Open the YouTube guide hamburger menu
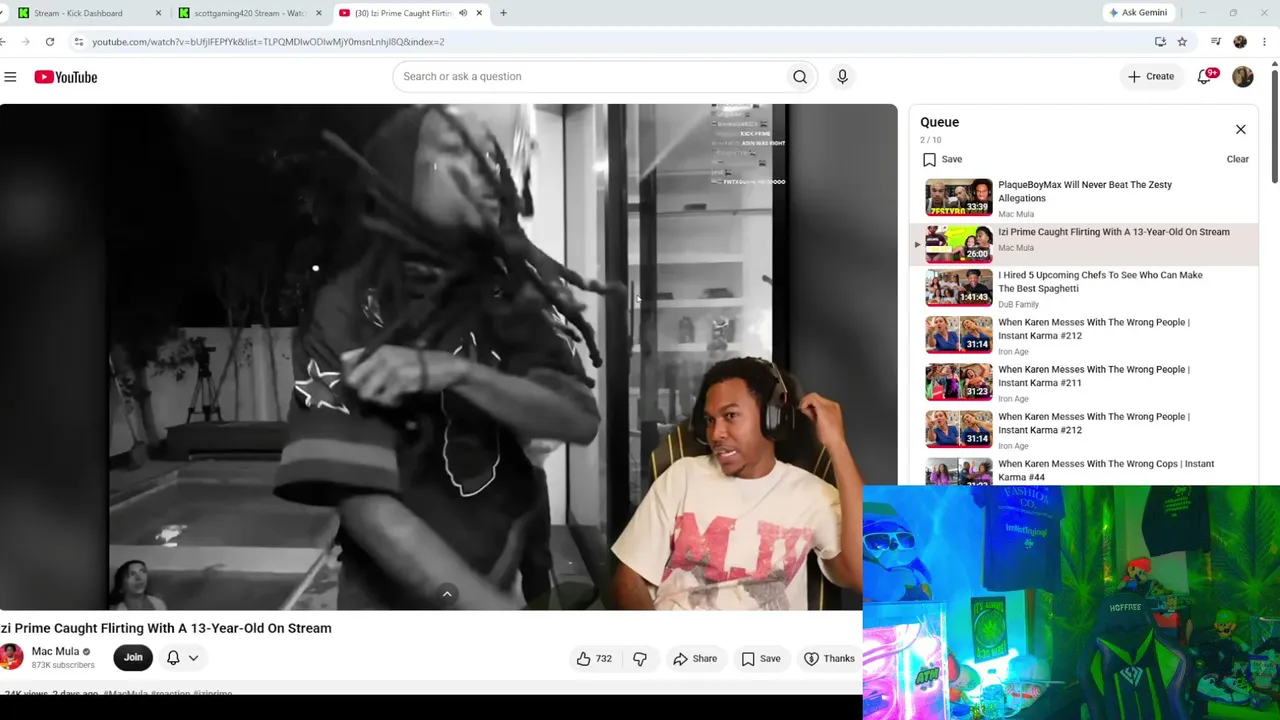Viewport: 1280px width, 720px height. (x=10, y=77)
